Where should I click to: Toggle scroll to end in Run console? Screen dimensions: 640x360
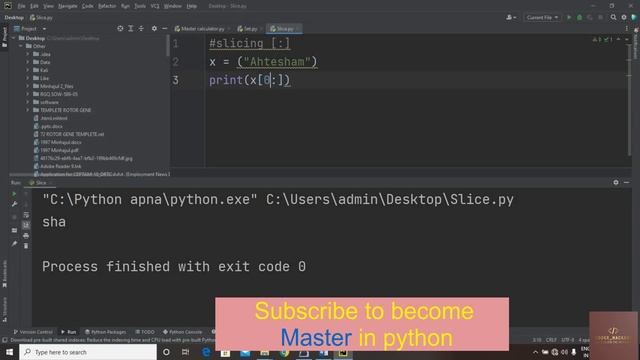[x=26, y=225]
